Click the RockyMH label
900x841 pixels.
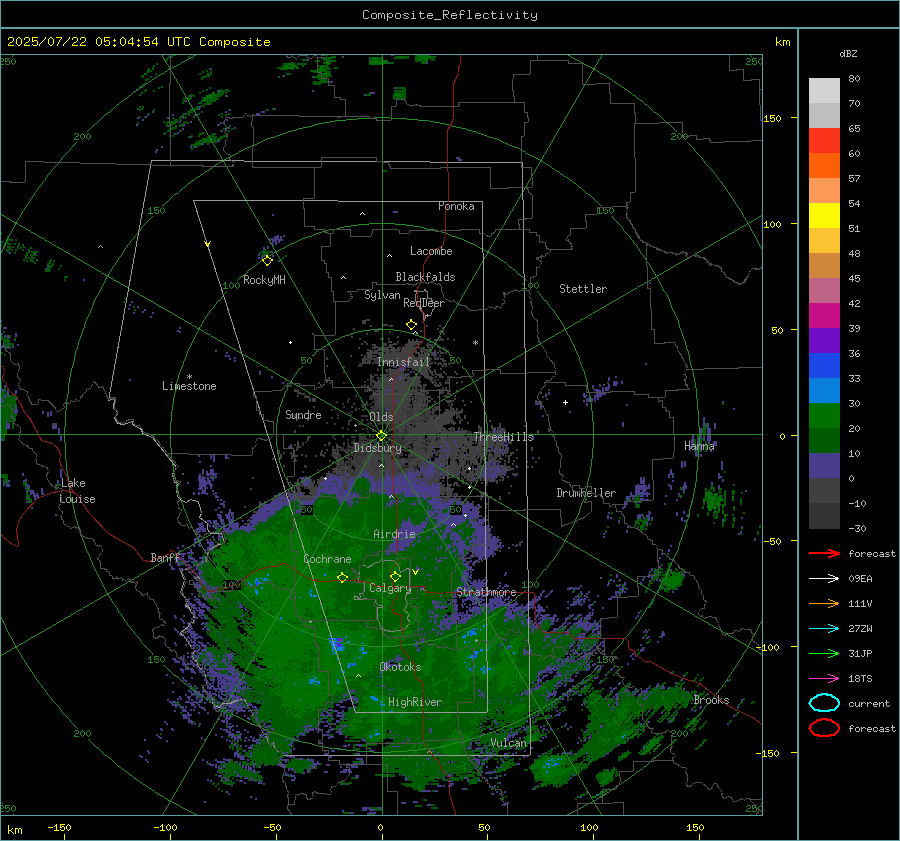(x=264, y=280)
